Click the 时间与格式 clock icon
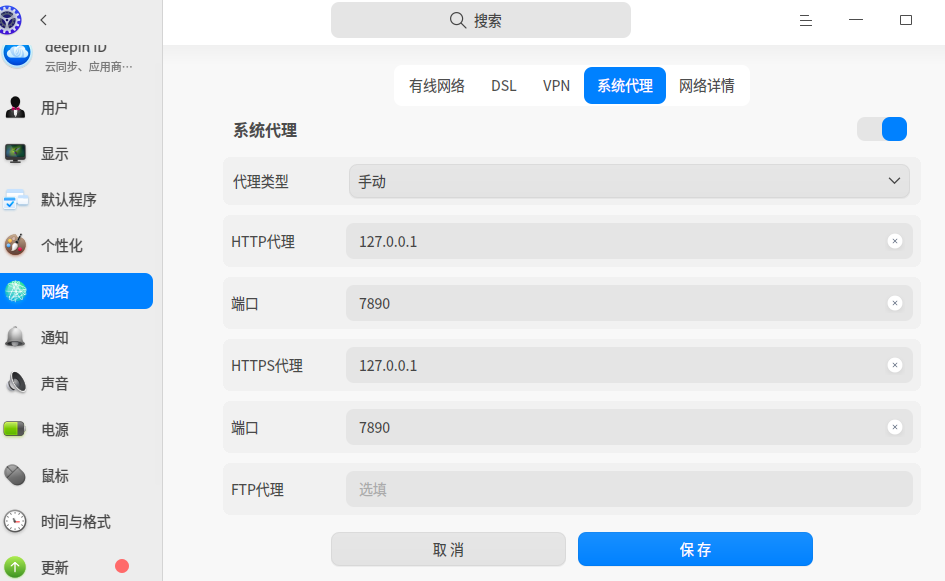 15,521
